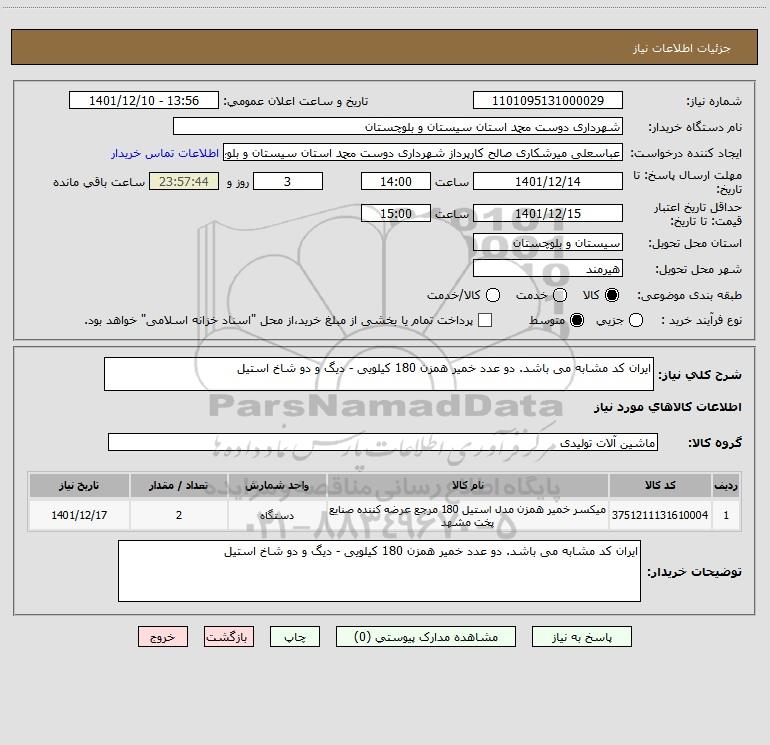
Task: Click the unit cell دستگاه
Action: [277, 515]
